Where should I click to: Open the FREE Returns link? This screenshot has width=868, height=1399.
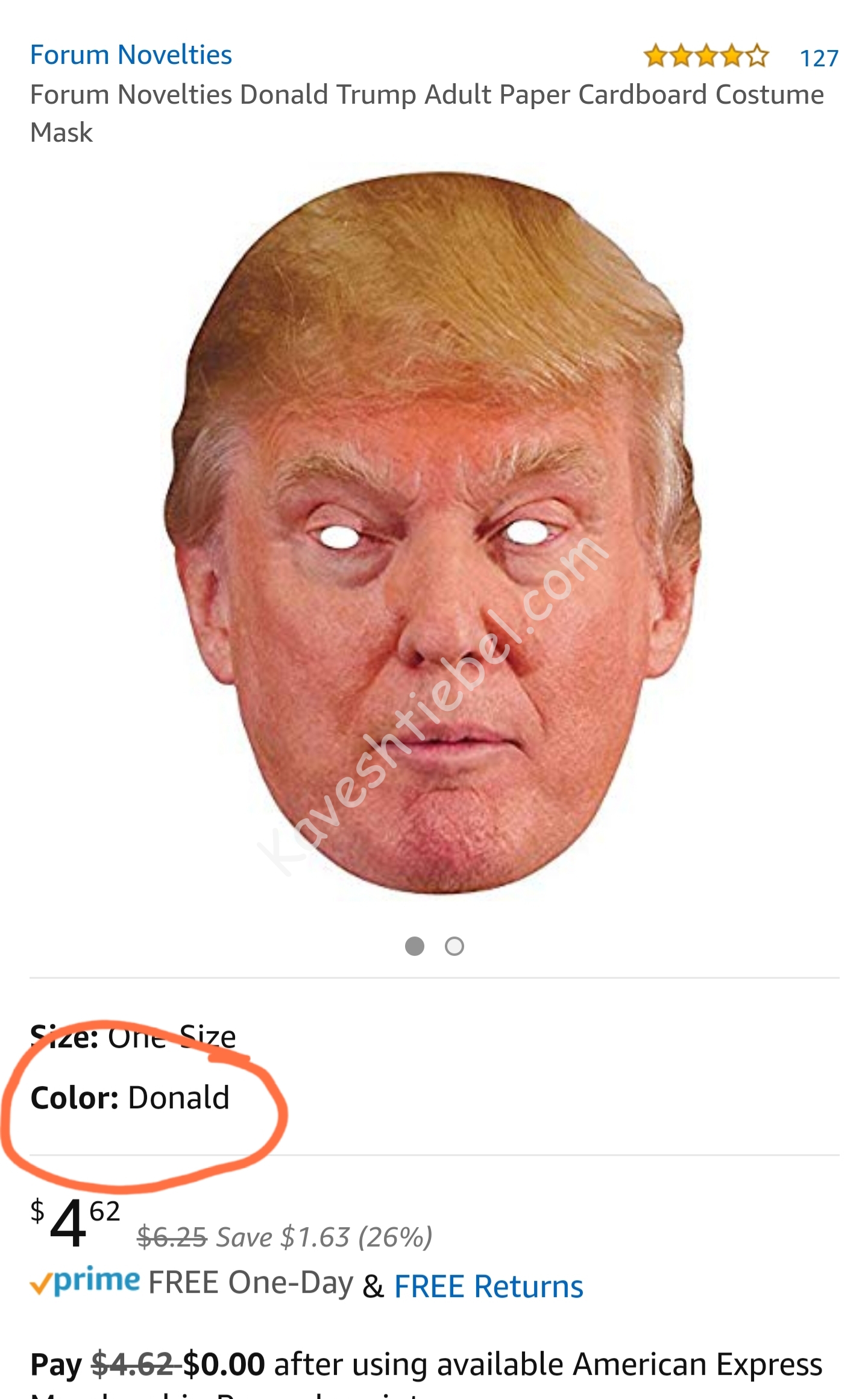pyautogui.click(x=489, y=1286)
